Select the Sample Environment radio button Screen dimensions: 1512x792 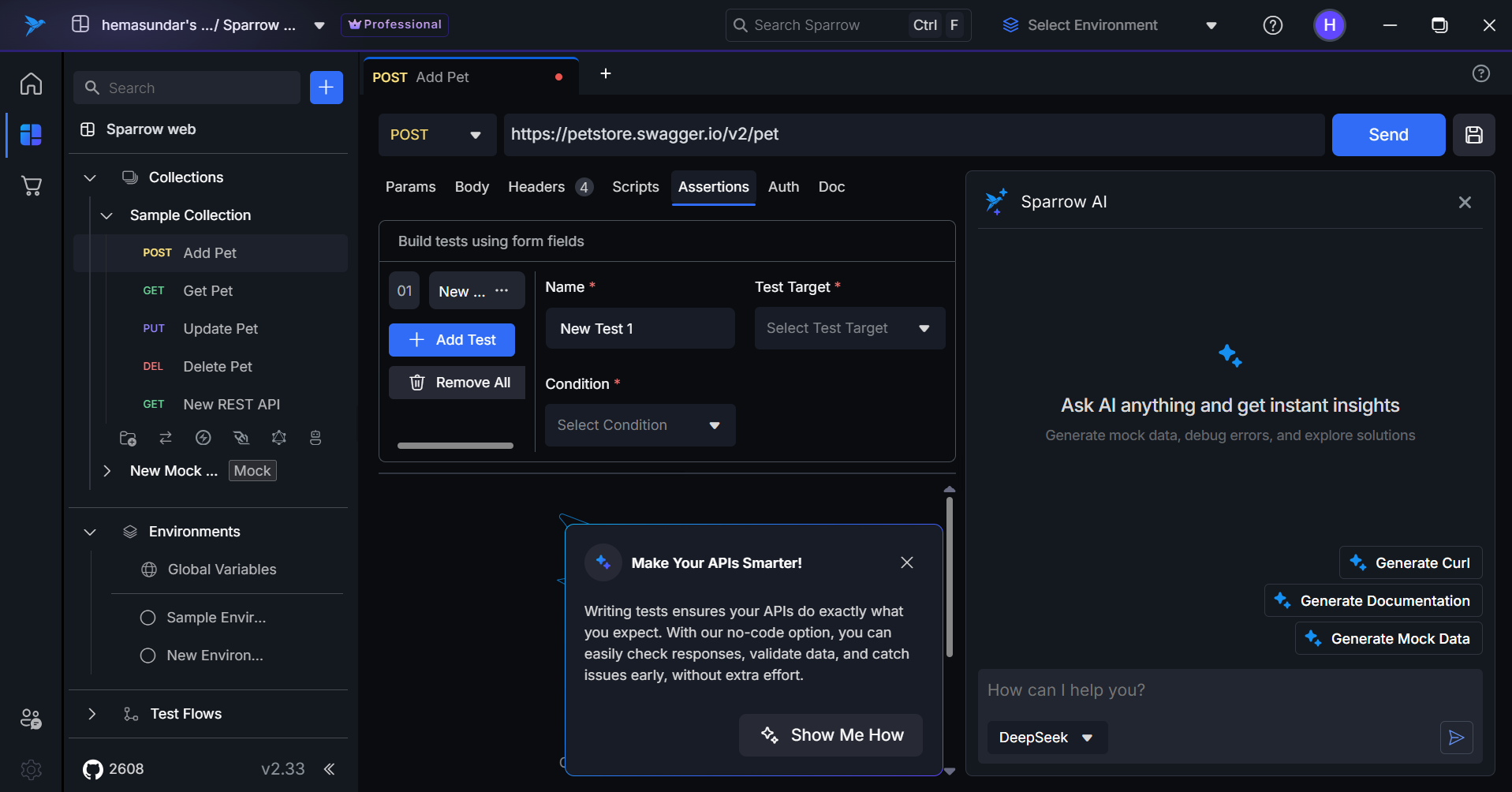click(x=147, y=618)
